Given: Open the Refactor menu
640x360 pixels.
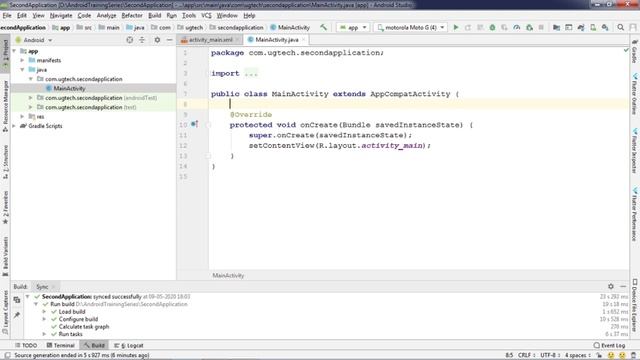Looking at the screenshot, I should pos(132,16).
